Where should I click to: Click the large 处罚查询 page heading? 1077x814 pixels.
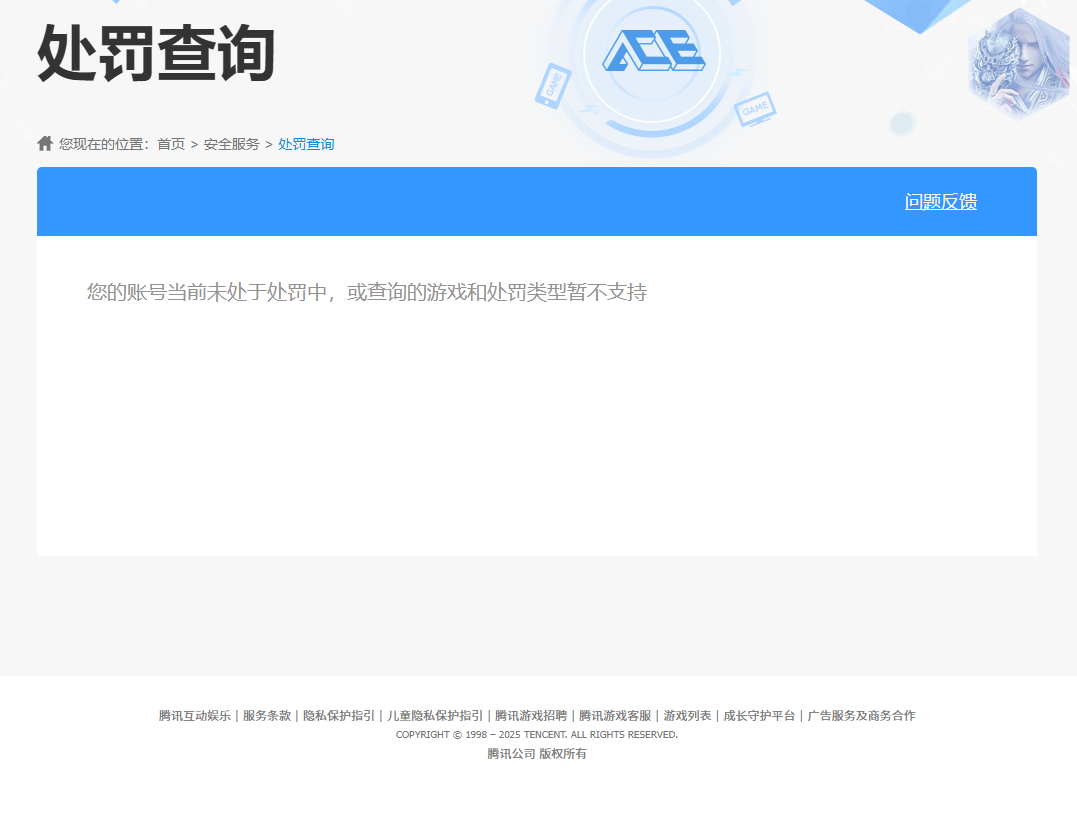(x=156, y=54)
